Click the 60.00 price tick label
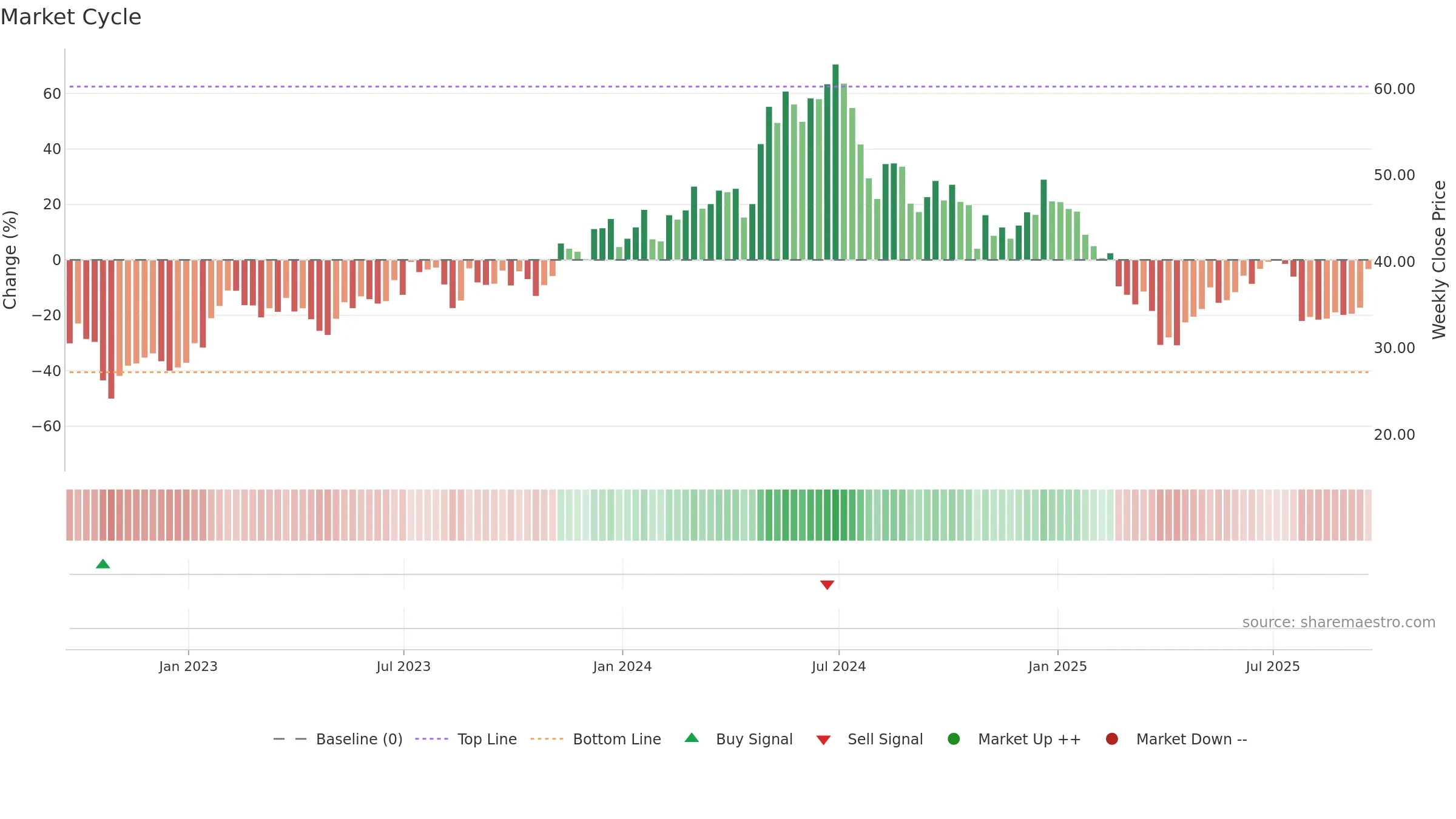Screen dimensions: 1456x819 click(1395, 89)
